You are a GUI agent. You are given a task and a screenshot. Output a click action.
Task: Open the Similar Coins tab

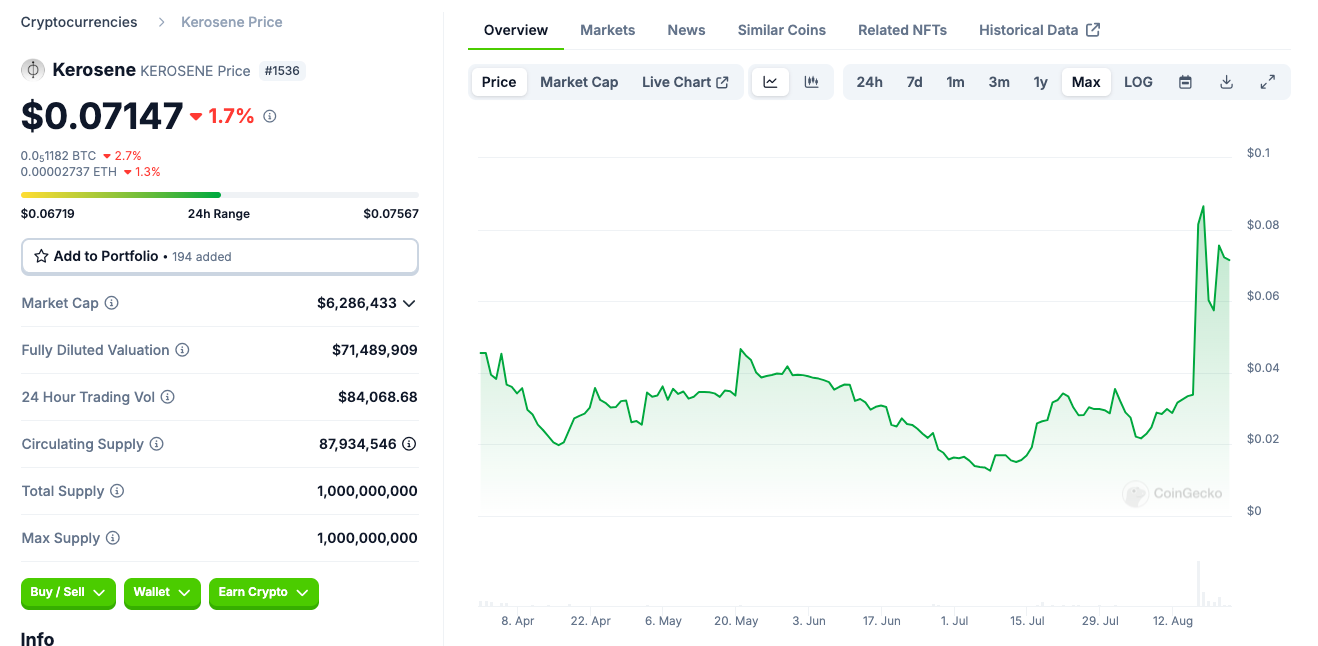781,30
